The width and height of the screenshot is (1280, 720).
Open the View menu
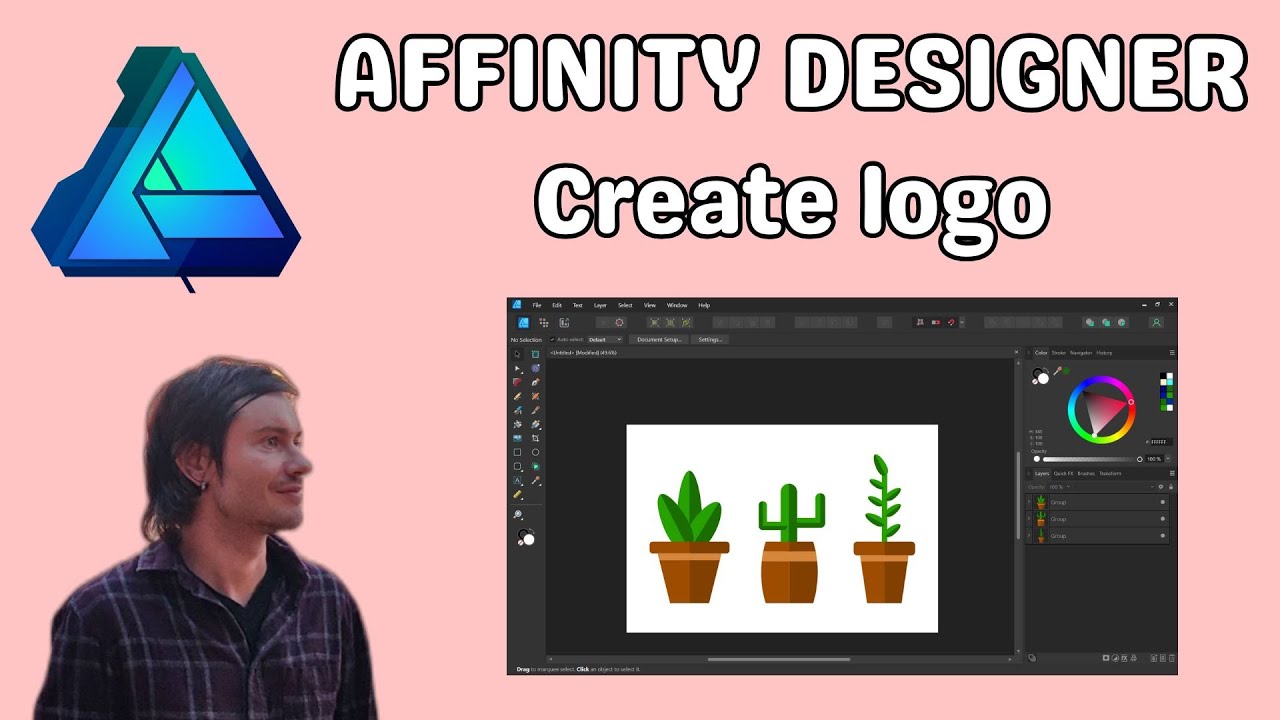(x=650, y=305)
